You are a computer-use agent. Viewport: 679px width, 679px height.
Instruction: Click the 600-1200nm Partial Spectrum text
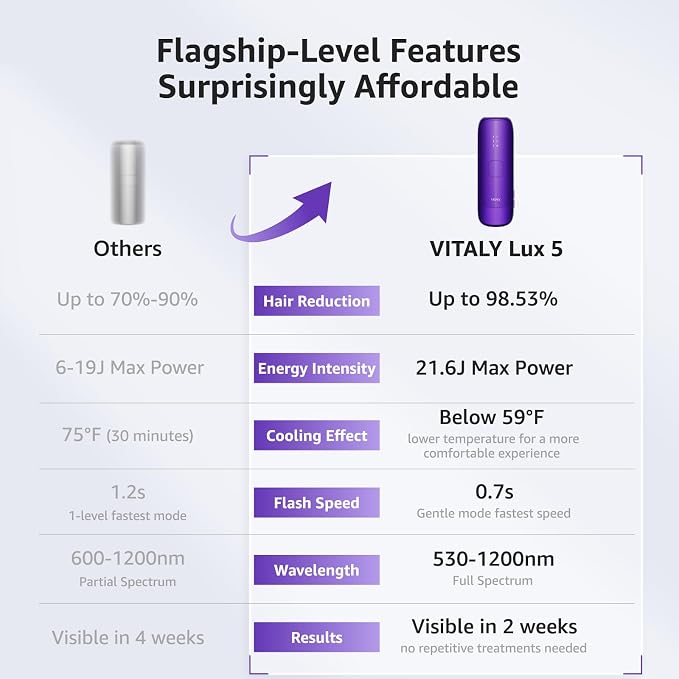tap(128, 568)
